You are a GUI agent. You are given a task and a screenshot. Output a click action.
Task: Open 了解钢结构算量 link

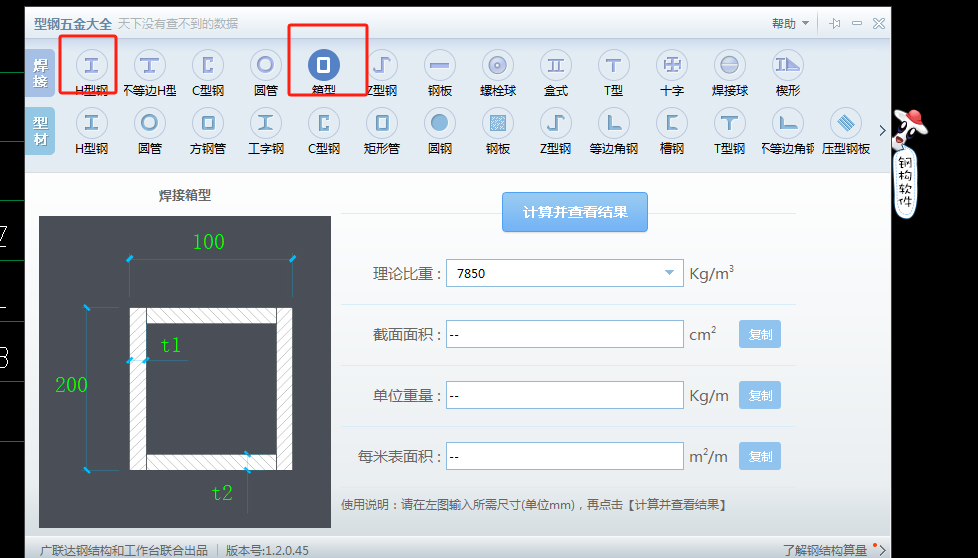coord(825,550)
